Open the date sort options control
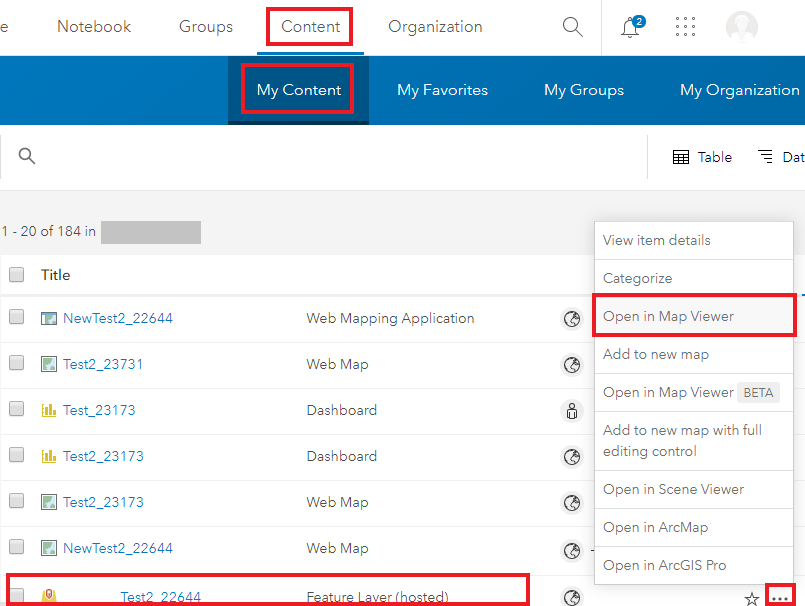The image size is (805, 606). pos(780,157)
